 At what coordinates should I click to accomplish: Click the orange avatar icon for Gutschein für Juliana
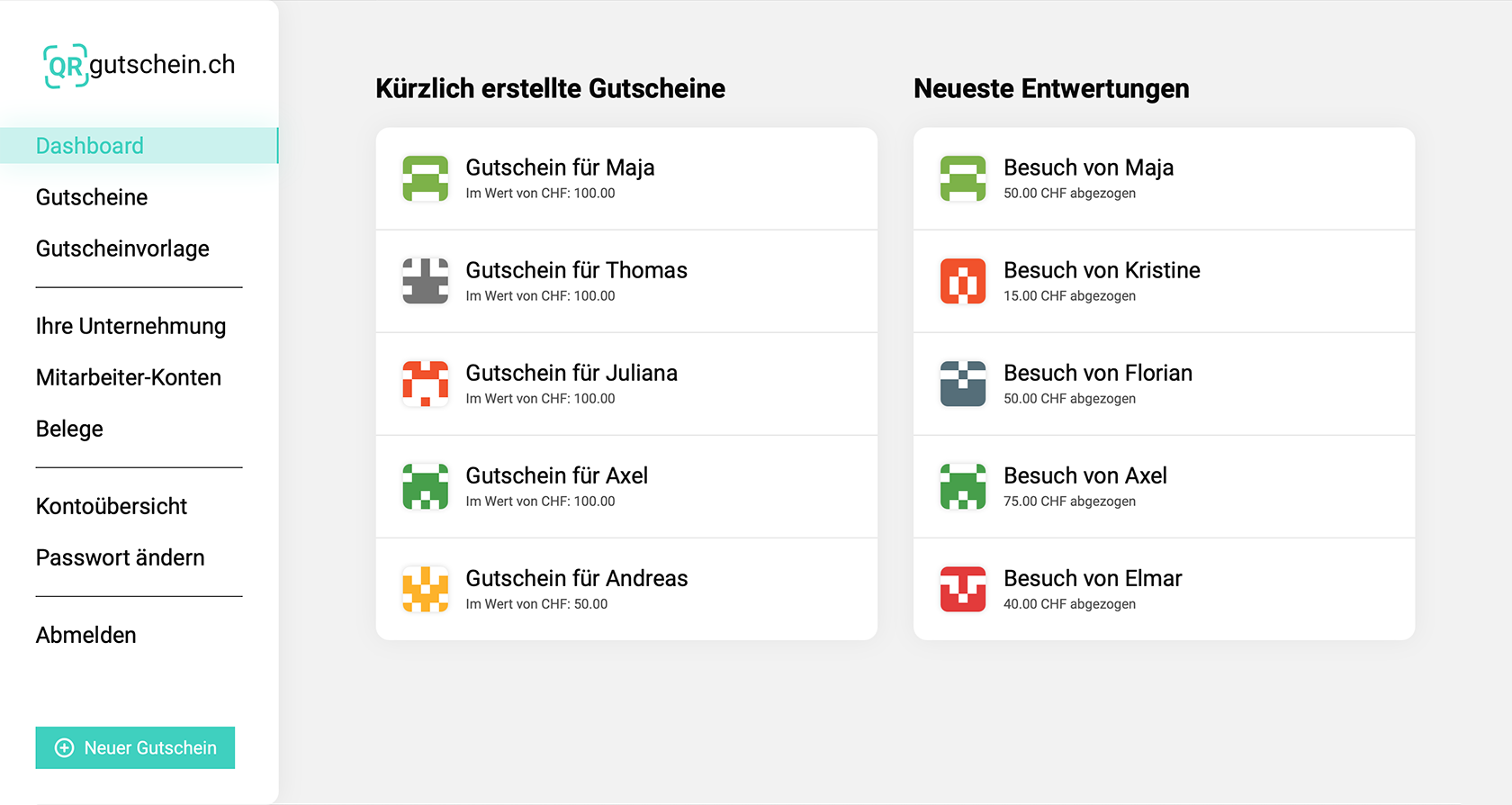pyautogui.click(x=425, y=384)
